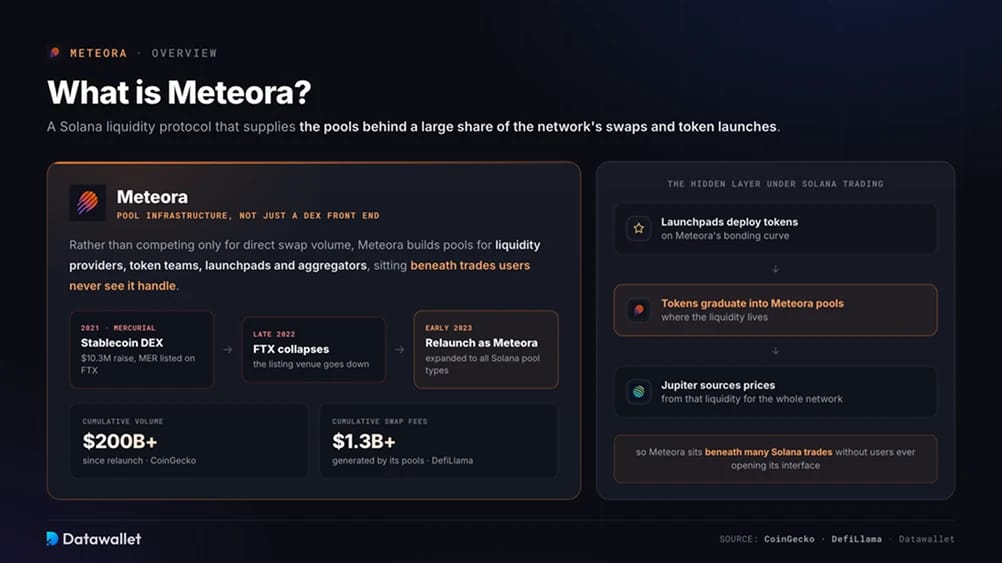
Task: Select the FTX collapses timeline card
Action: click(x=313, y=350)
